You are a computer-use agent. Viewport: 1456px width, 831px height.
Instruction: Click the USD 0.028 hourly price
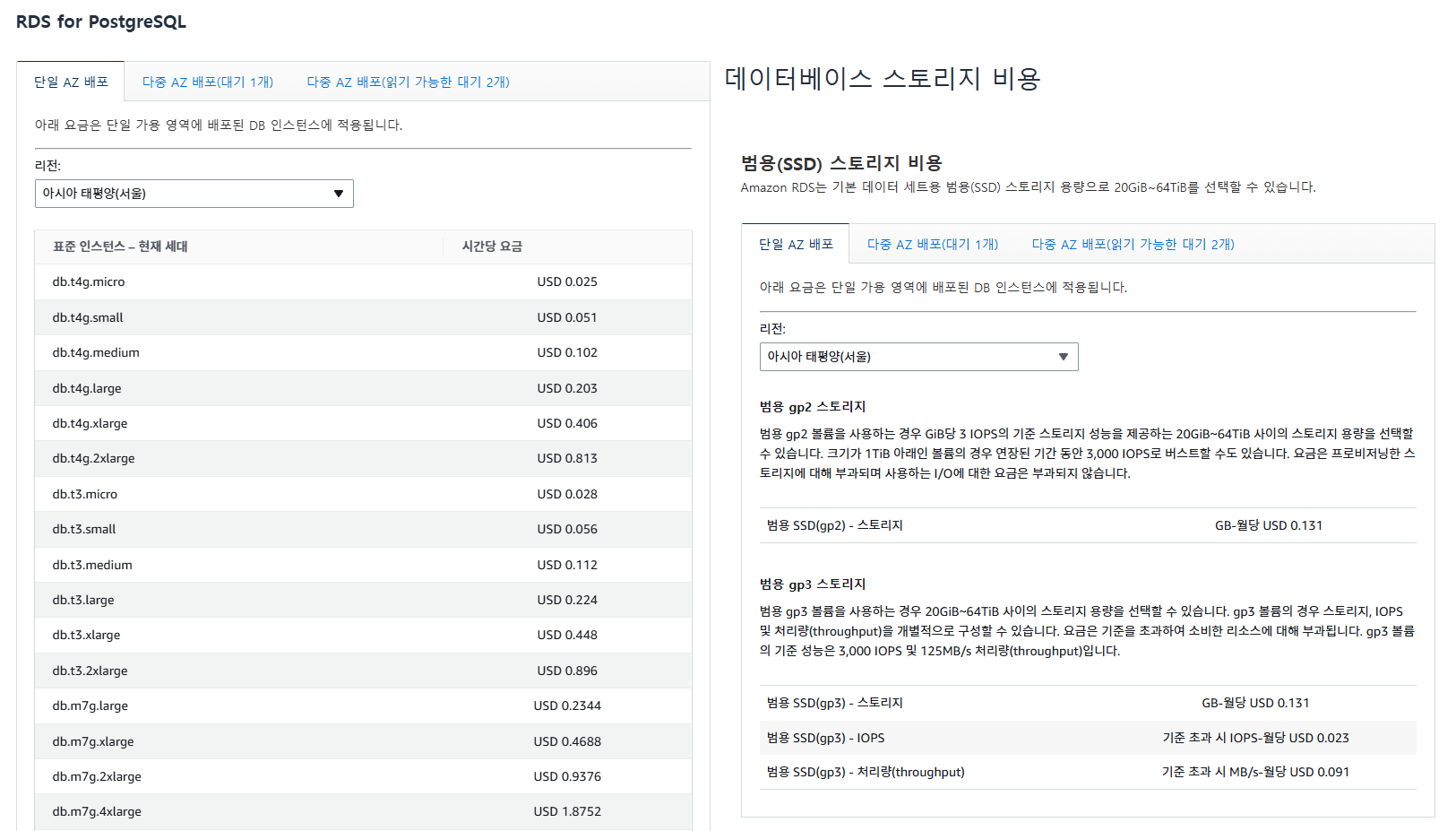point(567,494)
